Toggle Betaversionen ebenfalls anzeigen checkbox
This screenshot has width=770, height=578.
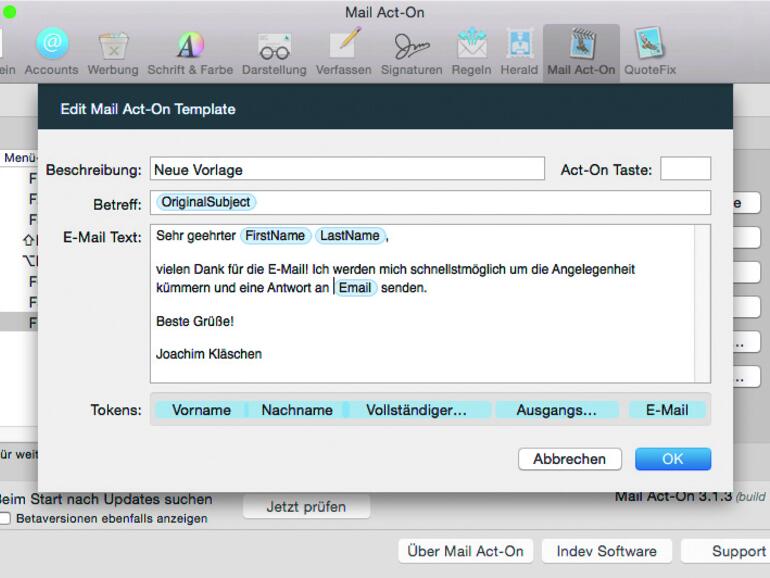(x=6, y=518)
